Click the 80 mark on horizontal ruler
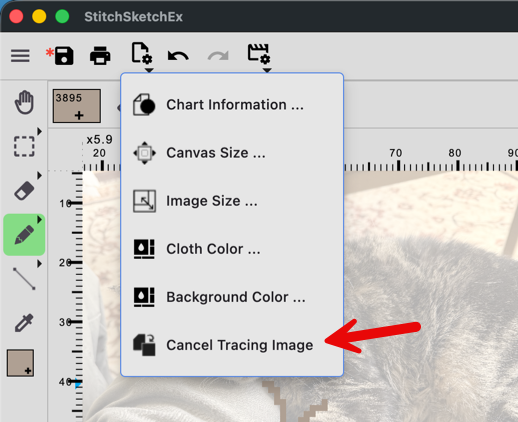The height and width of the screenshot is (422, 518). (455, 153)
